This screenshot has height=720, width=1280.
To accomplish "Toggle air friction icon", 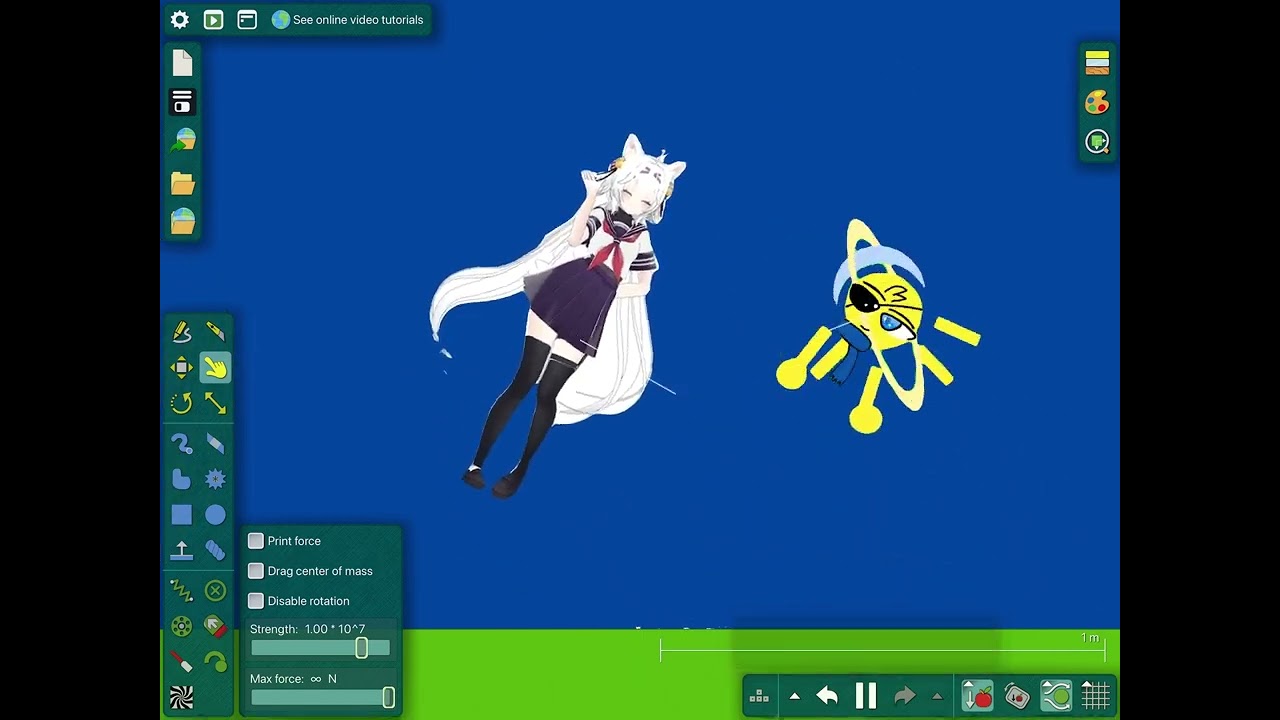I will coord(1056,696).
